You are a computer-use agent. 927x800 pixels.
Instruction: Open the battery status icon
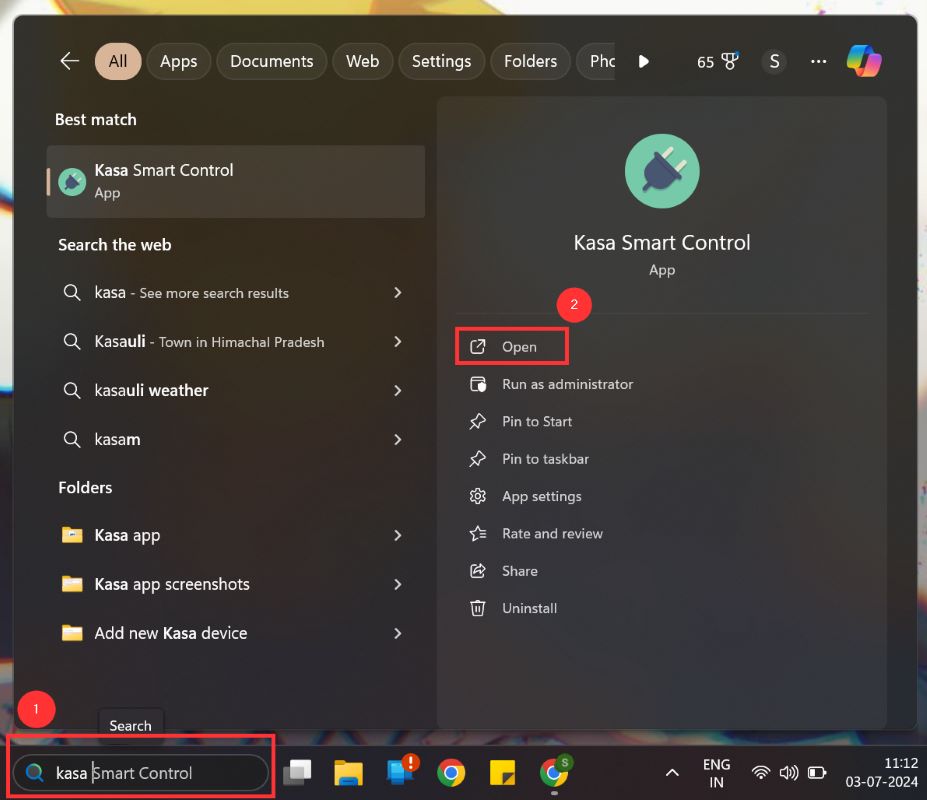pos(817,772)
